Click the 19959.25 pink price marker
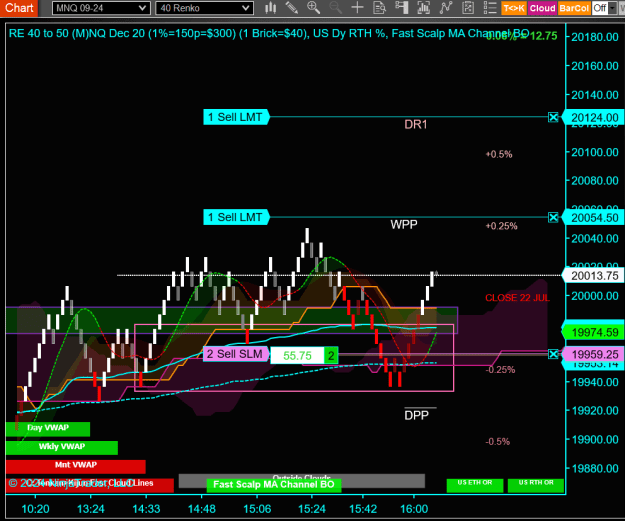The height and width of the screenshot is (521, 625). (x=594, y=354)
